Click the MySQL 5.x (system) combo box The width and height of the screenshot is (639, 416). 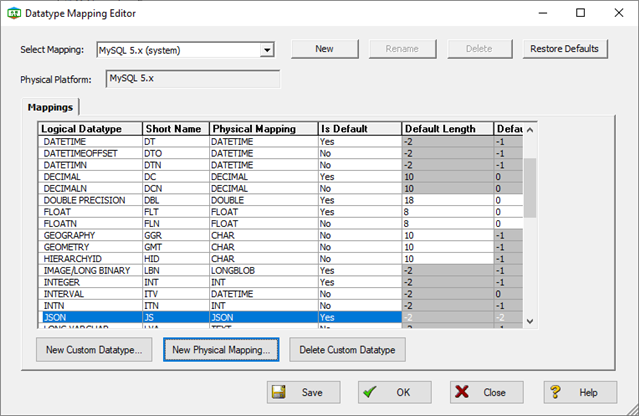(185, 50)
